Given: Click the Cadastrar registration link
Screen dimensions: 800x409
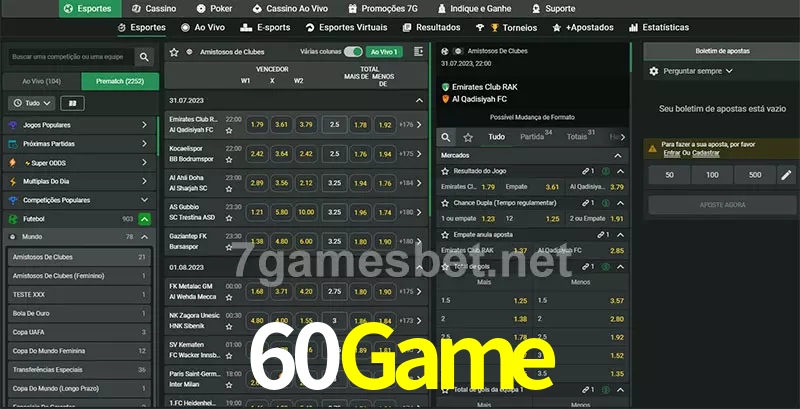Looking at the screenshot, I should click(x=706, y=153).
